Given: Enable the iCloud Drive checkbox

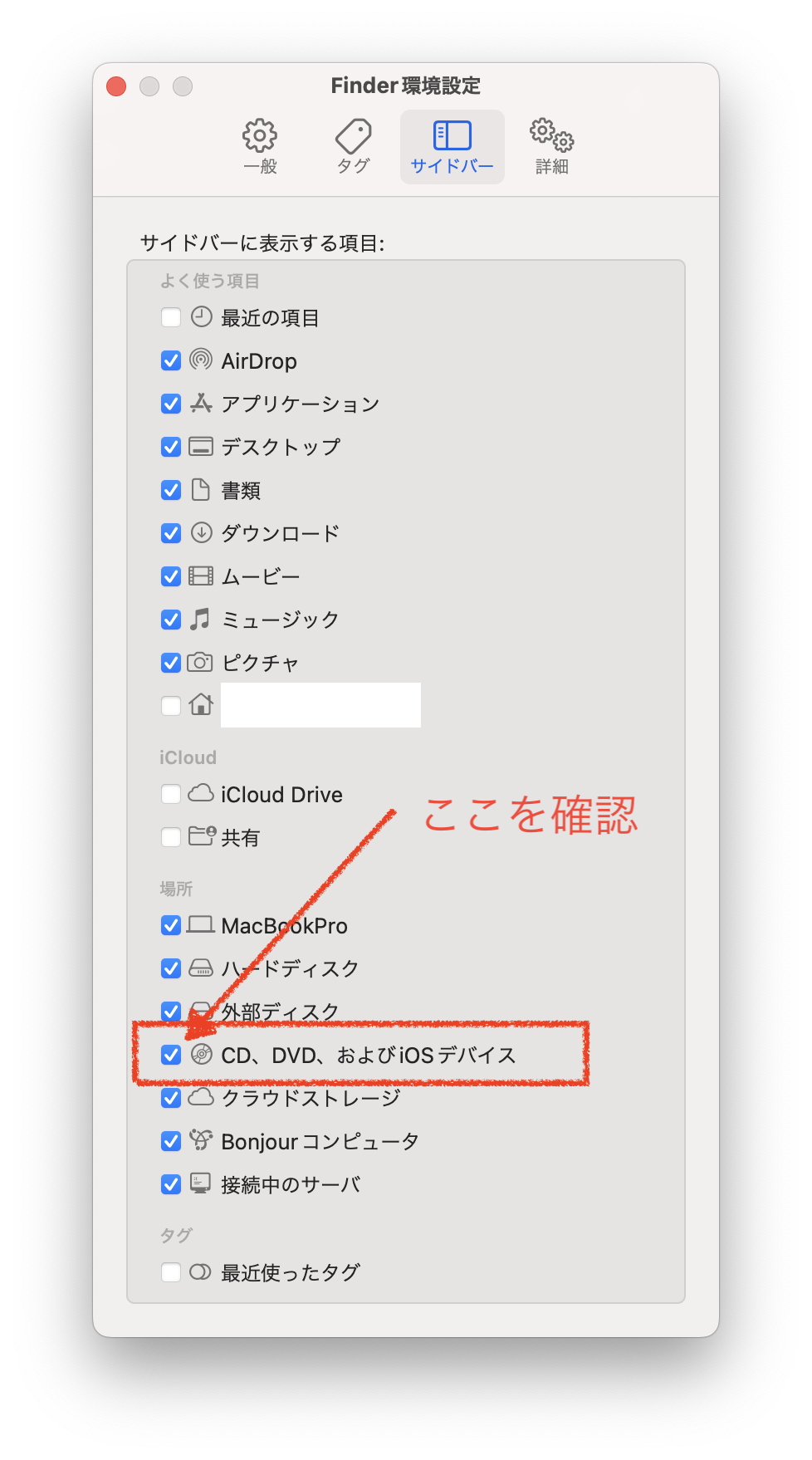Looking at the screenshot, I should tap(171, 794).
